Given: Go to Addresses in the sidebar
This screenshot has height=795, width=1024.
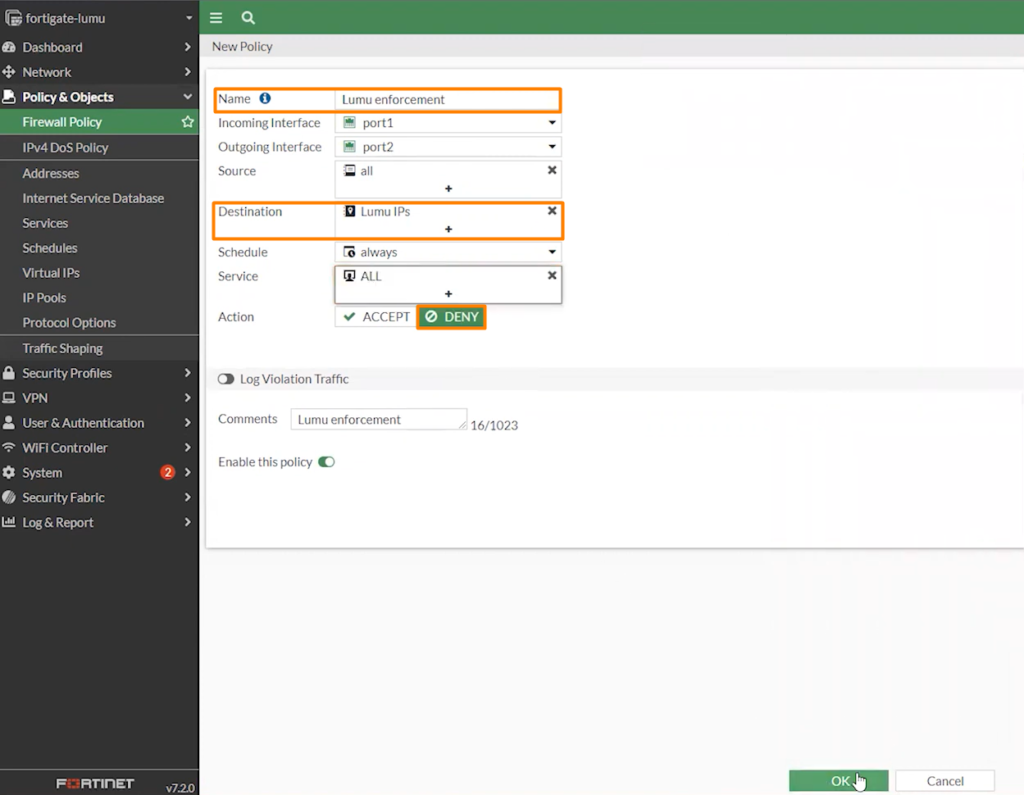Looking at the screenshot, I should point(51,173).
